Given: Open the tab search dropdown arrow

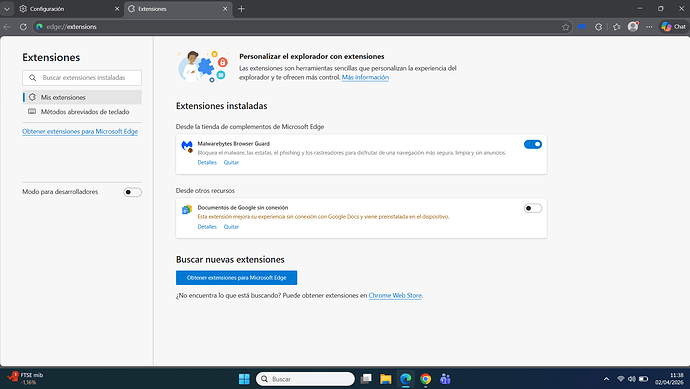Looking at the screenshot, I should coord(7,9).
